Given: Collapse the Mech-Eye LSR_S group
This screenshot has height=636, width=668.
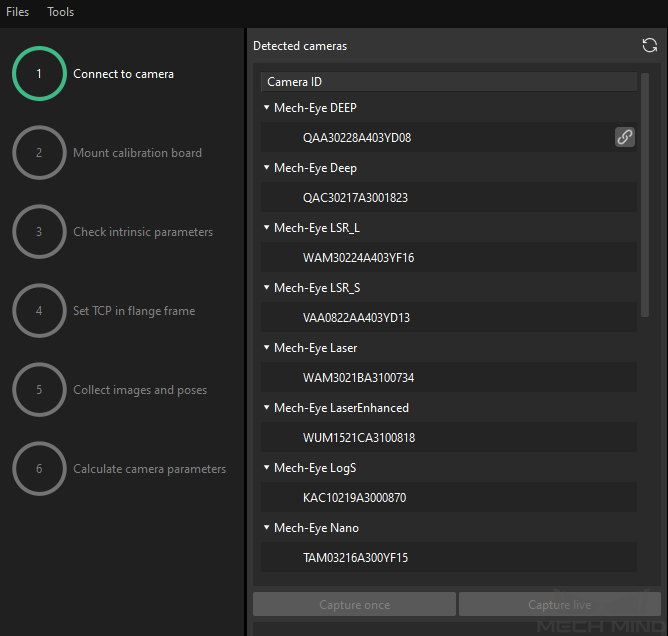Looking at the screenshot, I should (267, 288).
